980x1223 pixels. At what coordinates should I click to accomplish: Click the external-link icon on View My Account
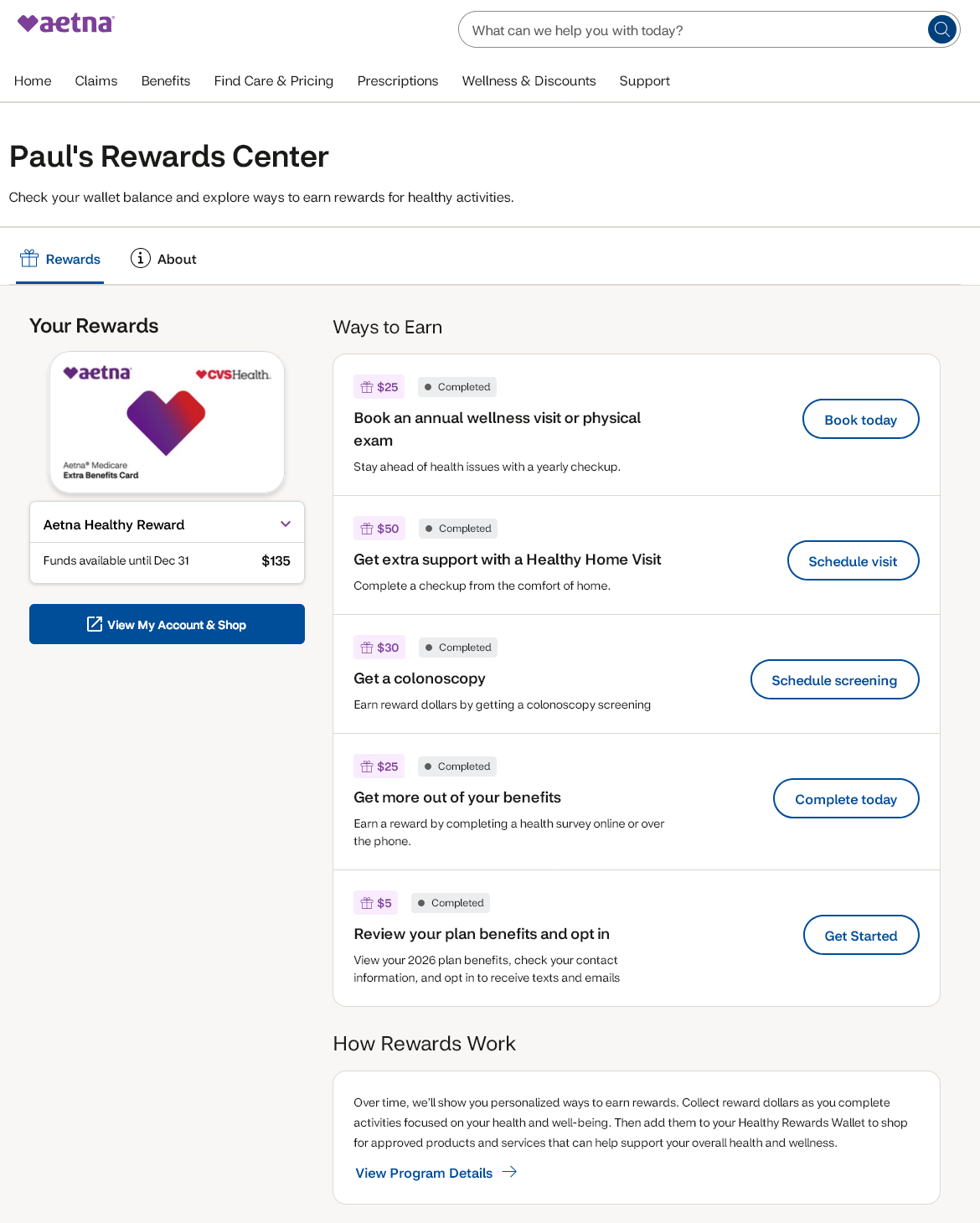coord(95,624)
